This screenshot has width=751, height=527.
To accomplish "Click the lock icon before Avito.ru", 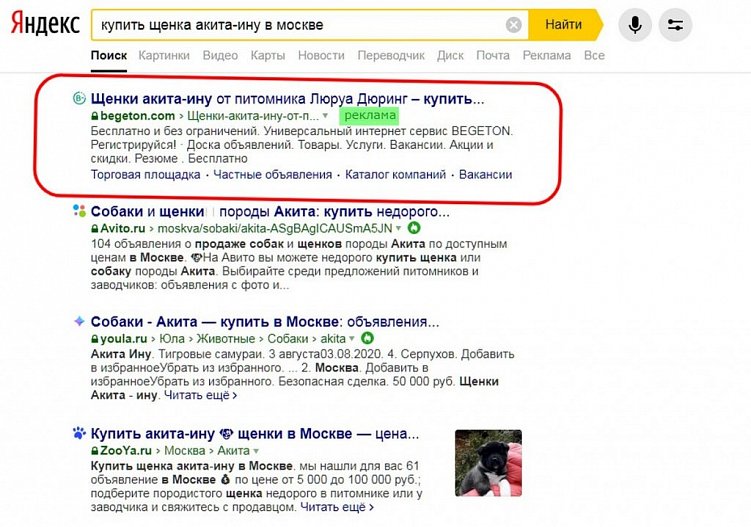I will [94, 229].
